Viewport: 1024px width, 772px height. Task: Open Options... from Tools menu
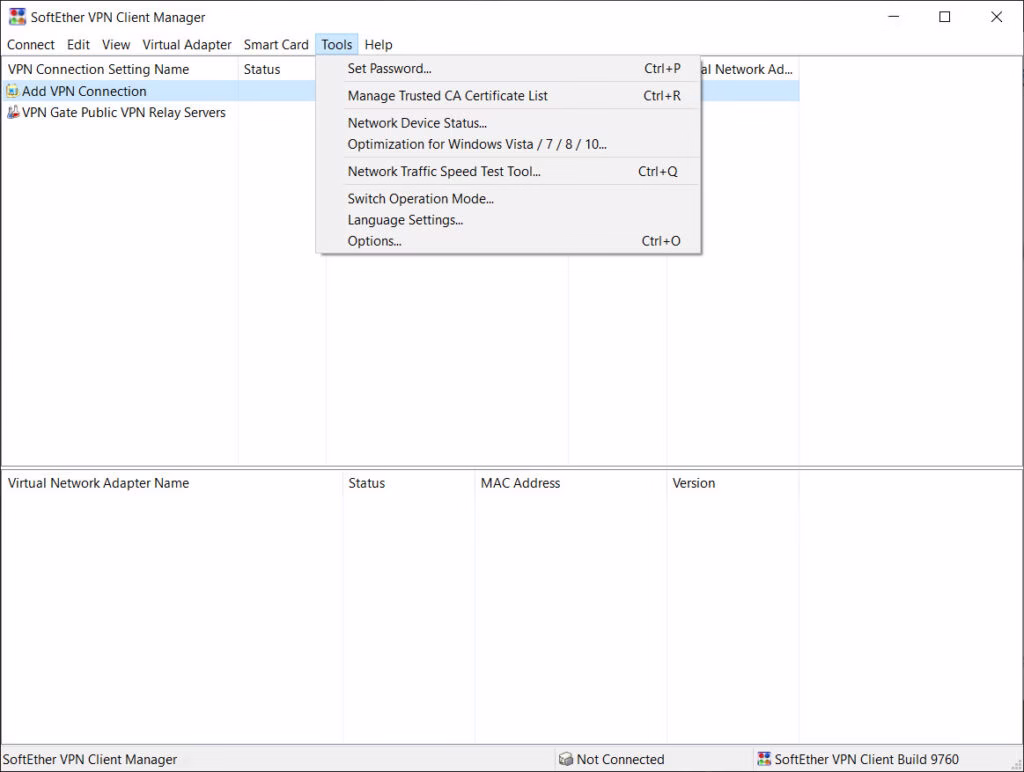point(508,241)
